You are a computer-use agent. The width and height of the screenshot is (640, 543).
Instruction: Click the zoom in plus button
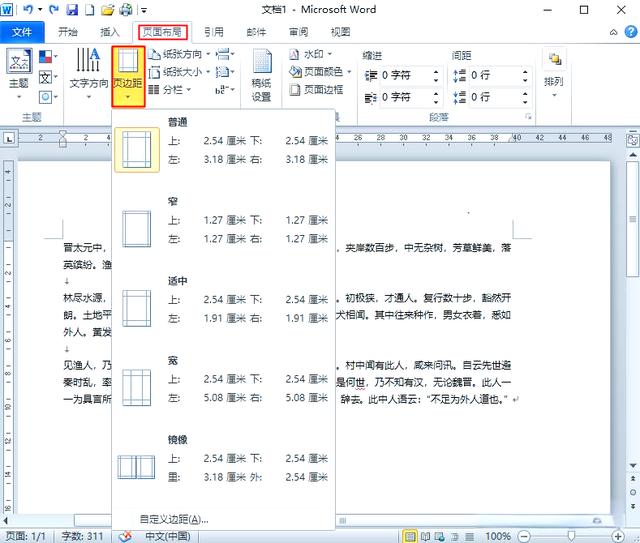(618, 536)
